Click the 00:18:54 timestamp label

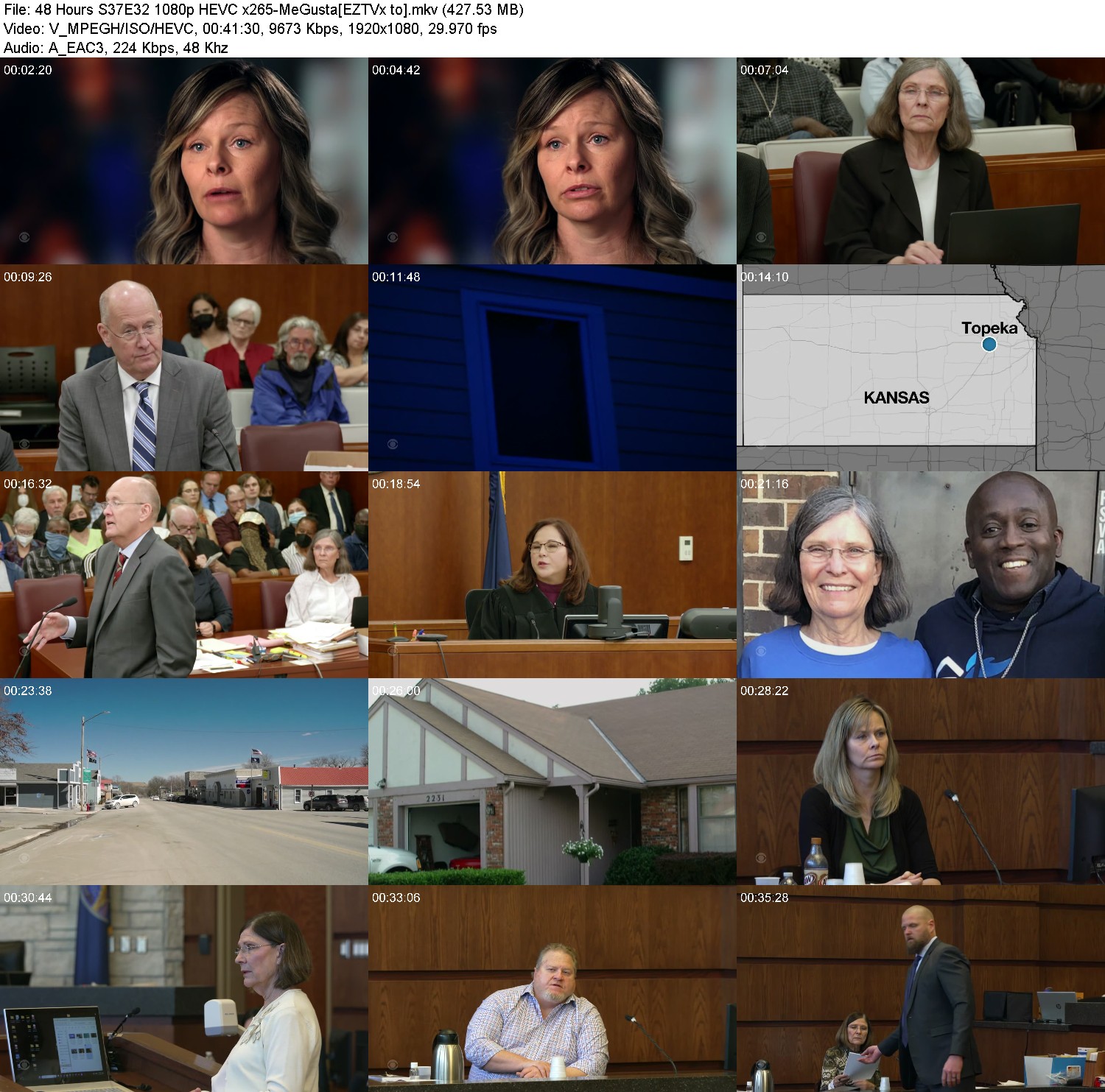point(396,484)
